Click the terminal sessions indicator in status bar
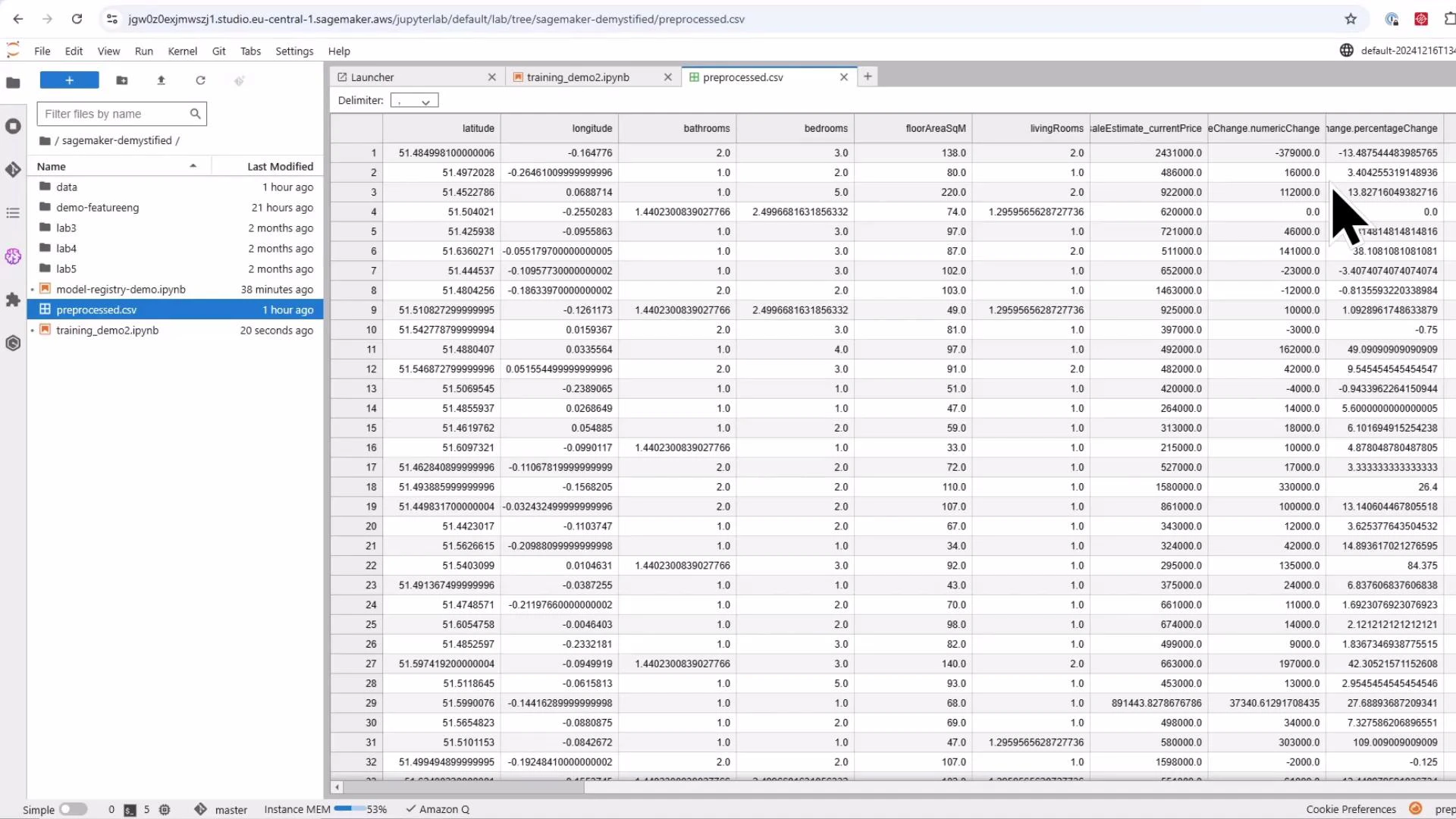The height and width of the screenshot is (819, 1456). point(120,809)
